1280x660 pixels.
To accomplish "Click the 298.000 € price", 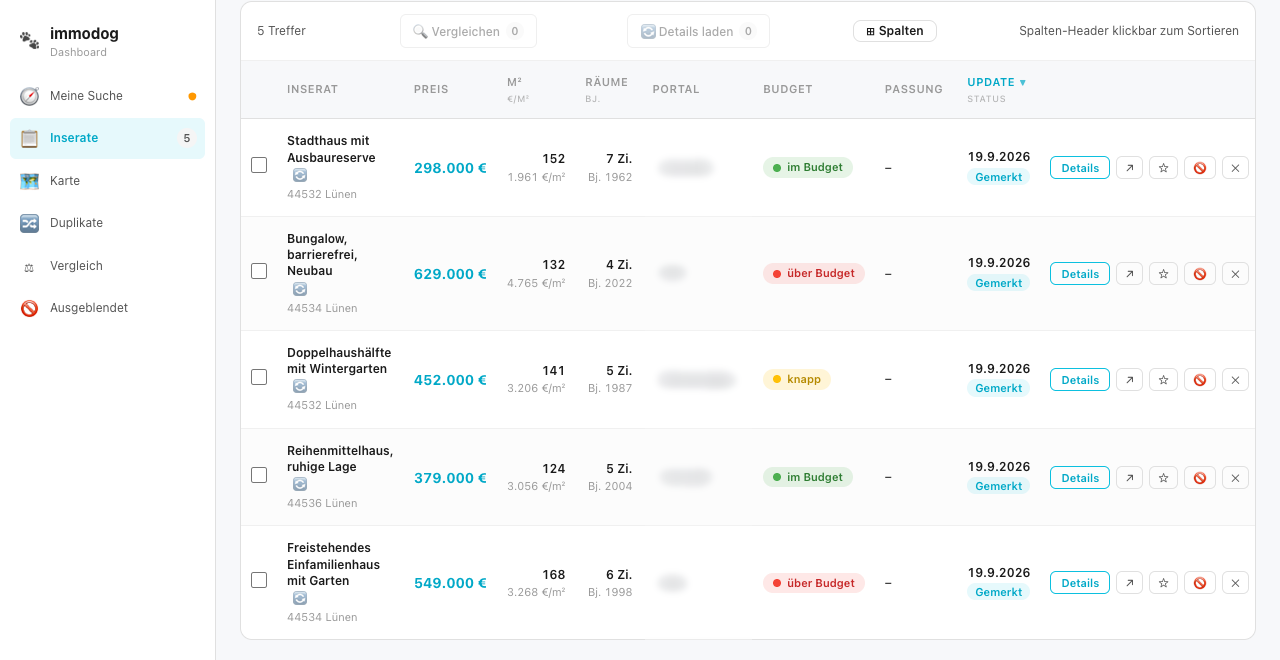I will tap(450, 168).
